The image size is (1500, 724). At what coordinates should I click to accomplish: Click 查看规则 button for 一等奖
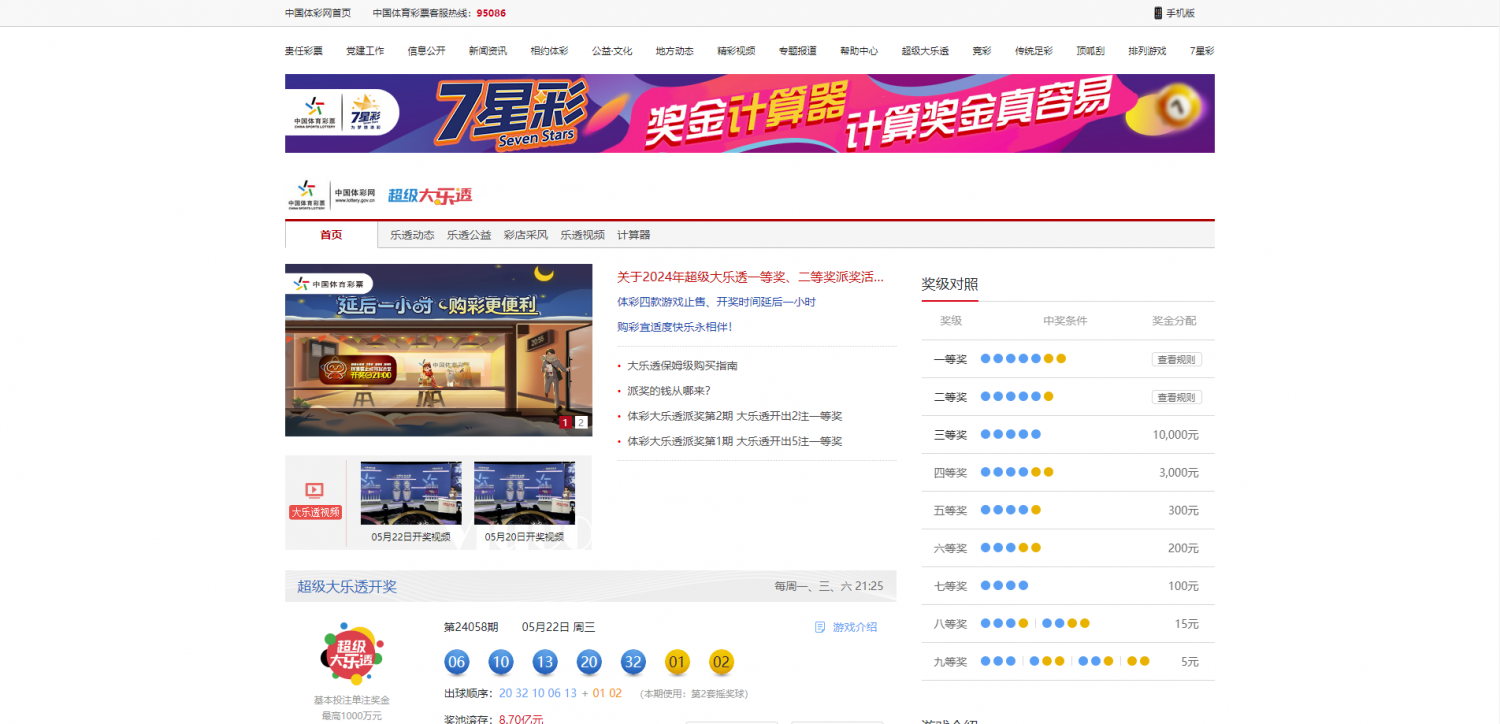click(x=1176, y=359)
